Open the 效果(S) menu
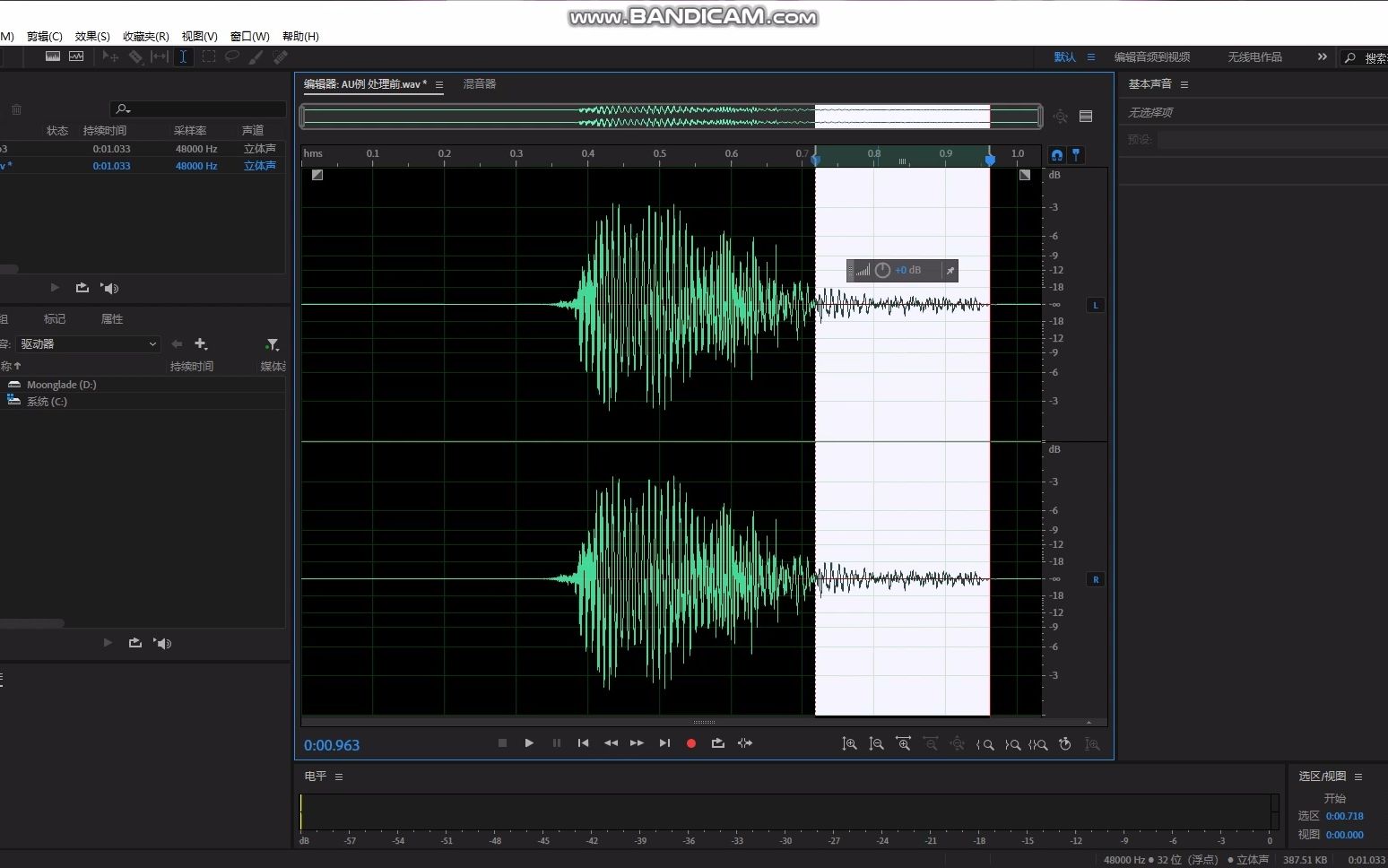This screenshot has height=868, width=1388. [x=92, y=36]
